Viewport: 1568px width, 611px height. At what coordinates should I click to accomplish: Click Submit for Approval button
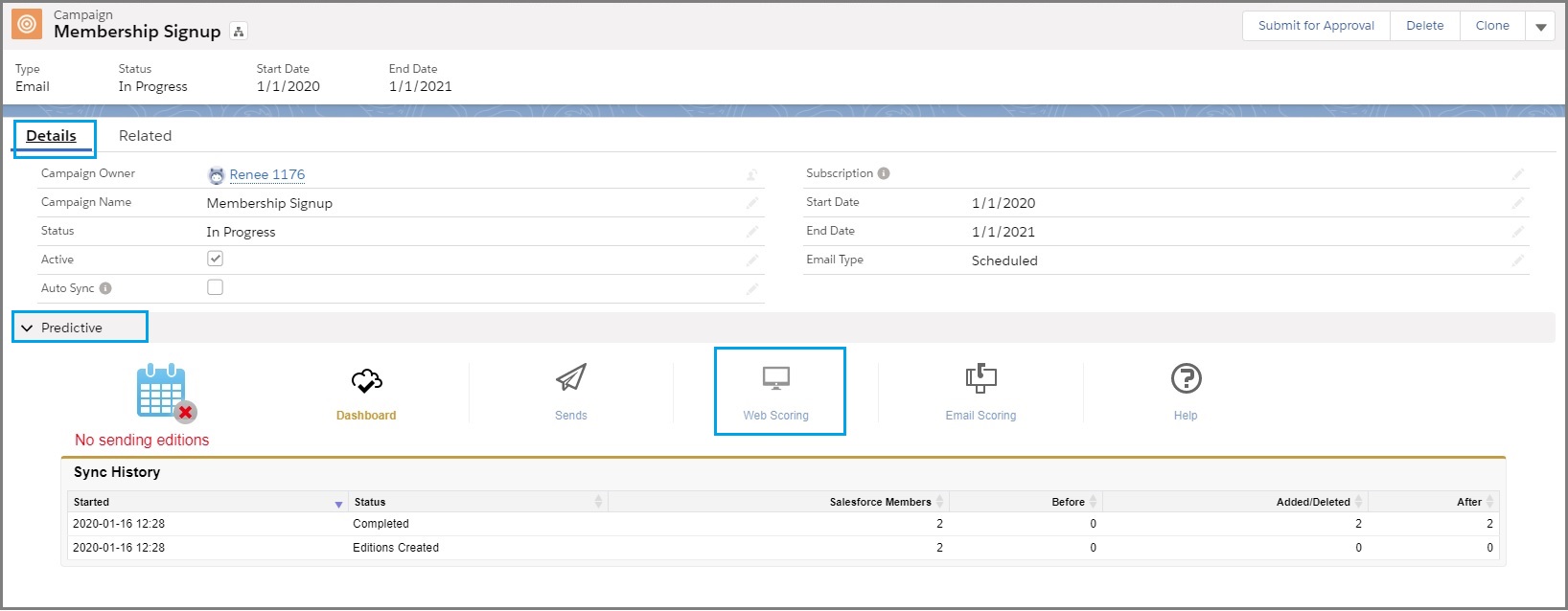(x=1316, y=26)
